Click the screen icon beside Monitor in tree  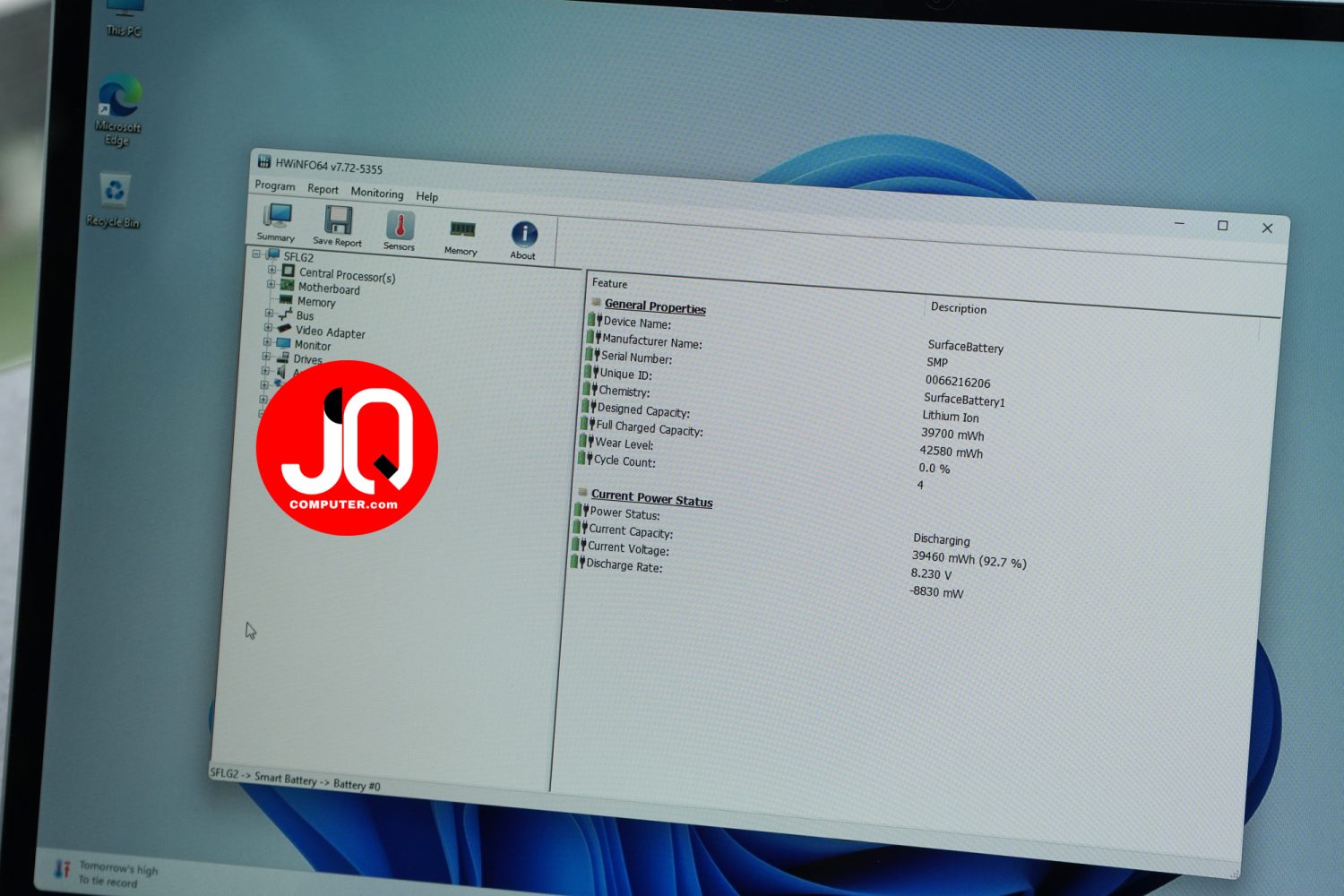(283, 342)
